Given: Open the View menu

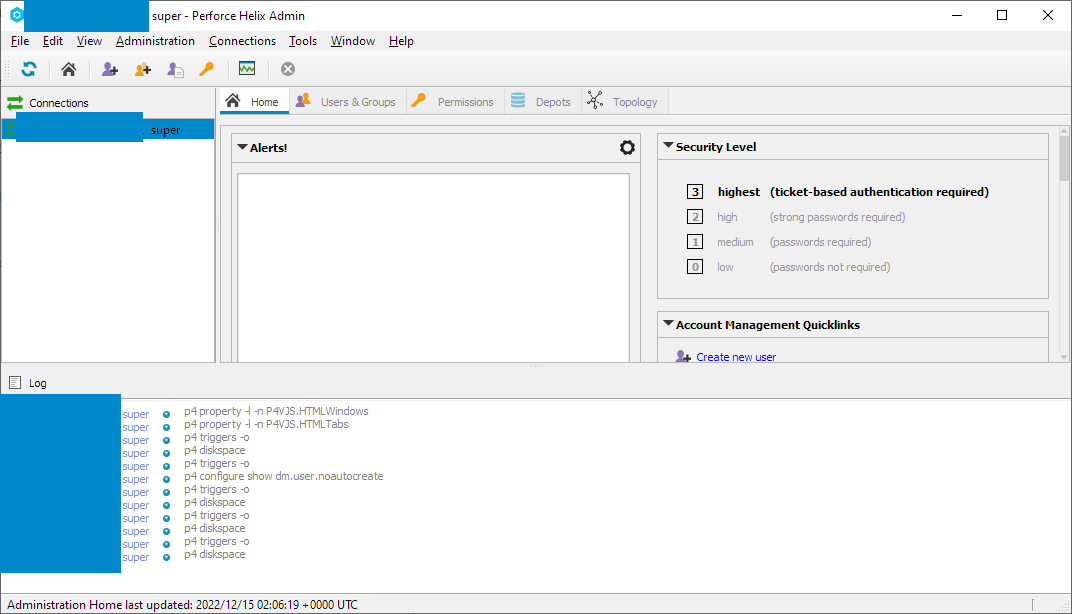Looking at the screenshot, I should point(89,41).
